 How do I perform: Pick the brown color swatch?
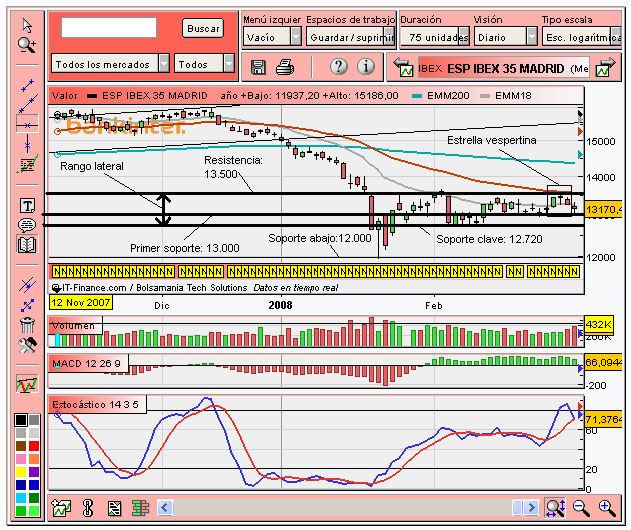[x=21, y=446]
